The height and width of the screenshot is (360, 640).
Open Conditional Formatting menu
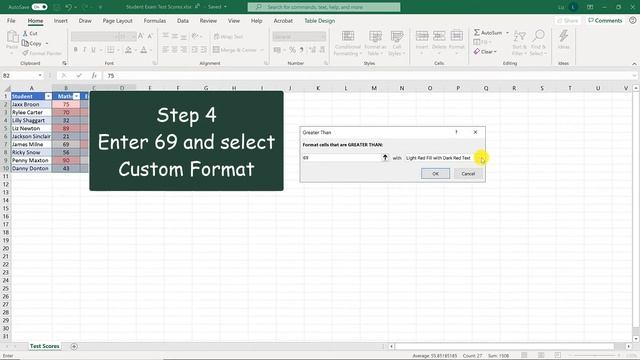[x=347, y=42]
